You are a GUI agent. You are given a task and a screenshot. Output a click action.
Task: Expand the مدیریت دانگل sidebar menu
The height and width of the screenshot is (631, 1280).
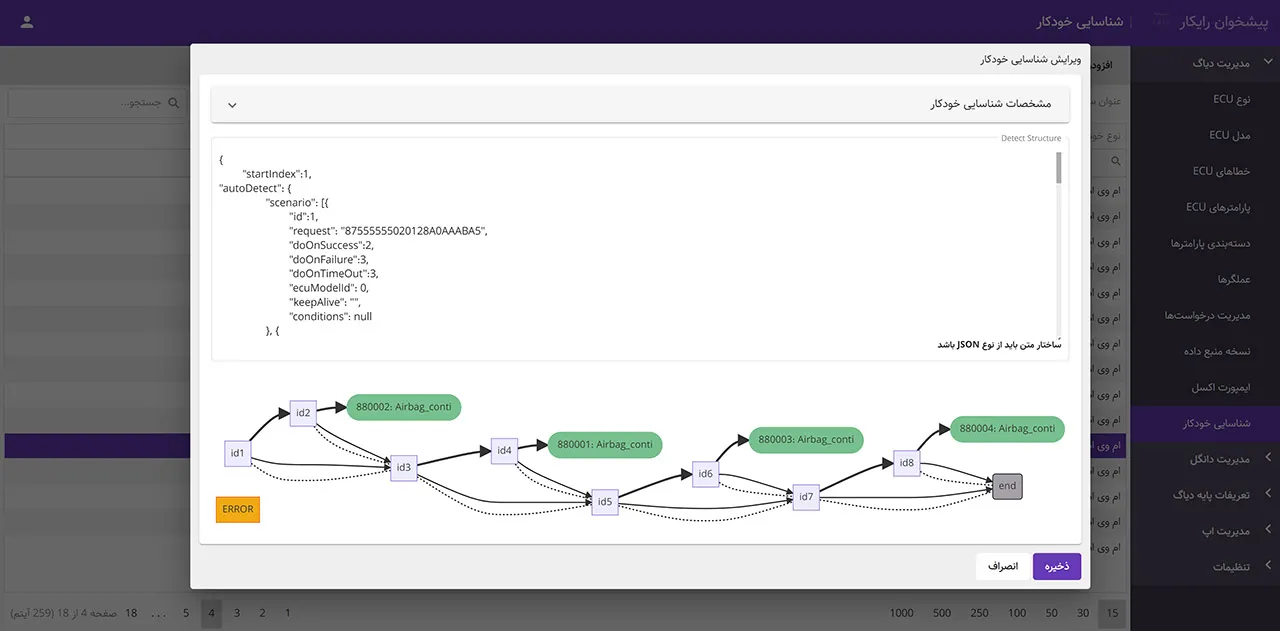[1269, 459]
